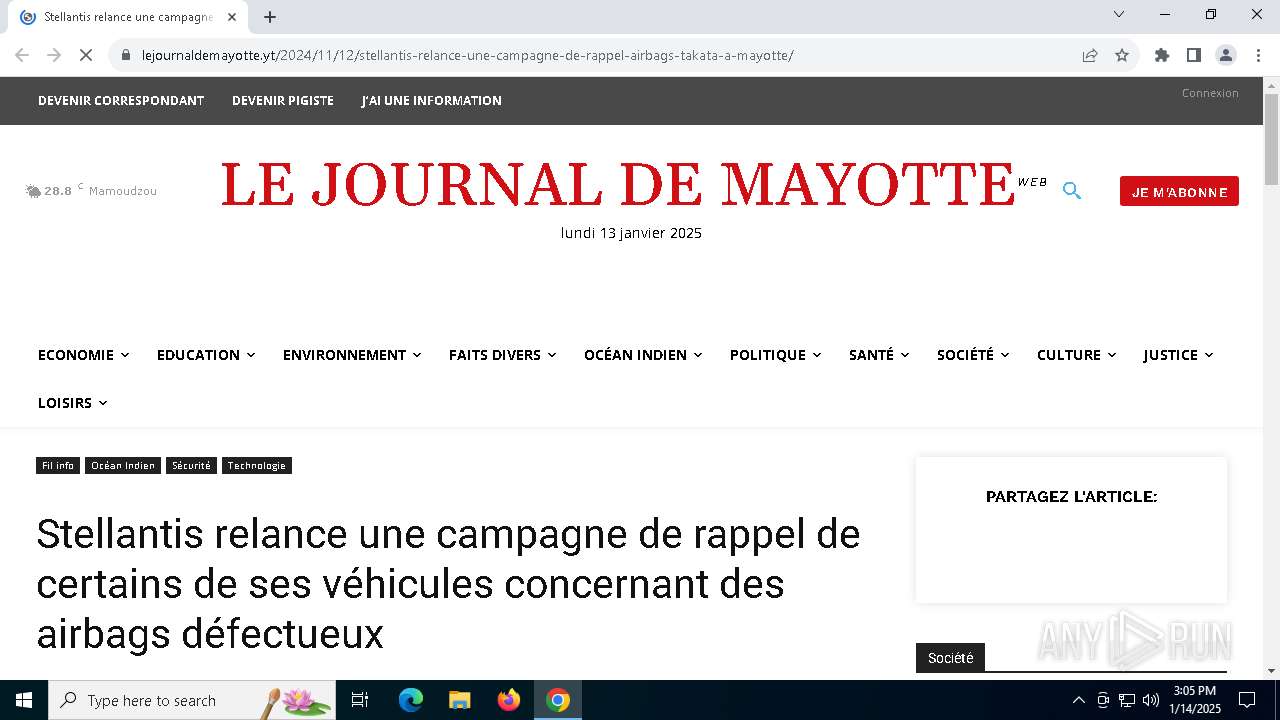Click Chrome's back arrow

point(22,55)
